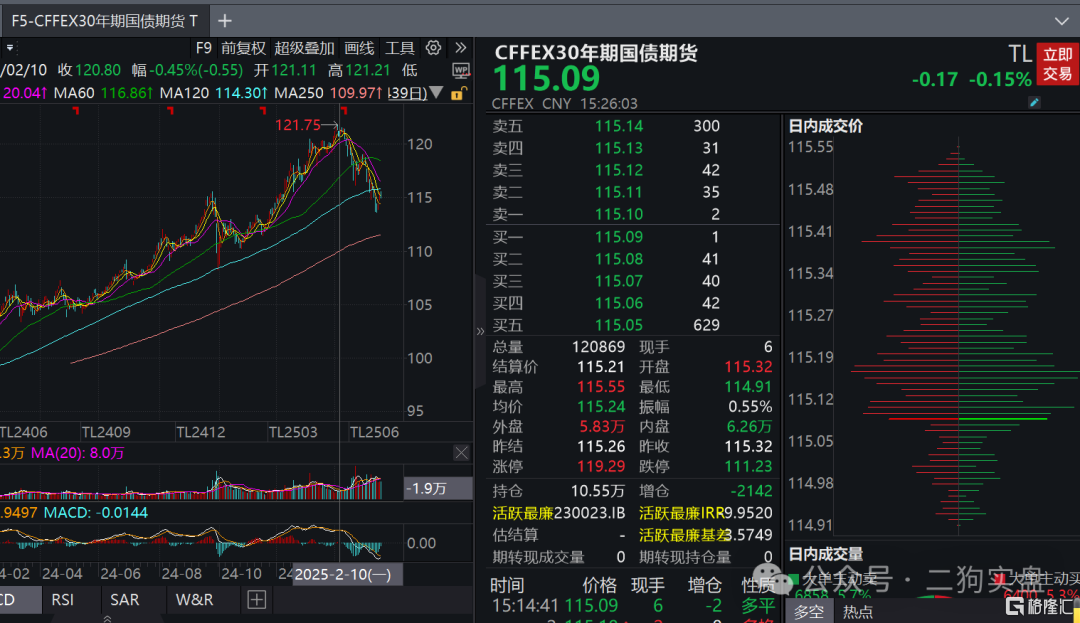
Task: Open chart settings gear icon
Action: [433, 47]
